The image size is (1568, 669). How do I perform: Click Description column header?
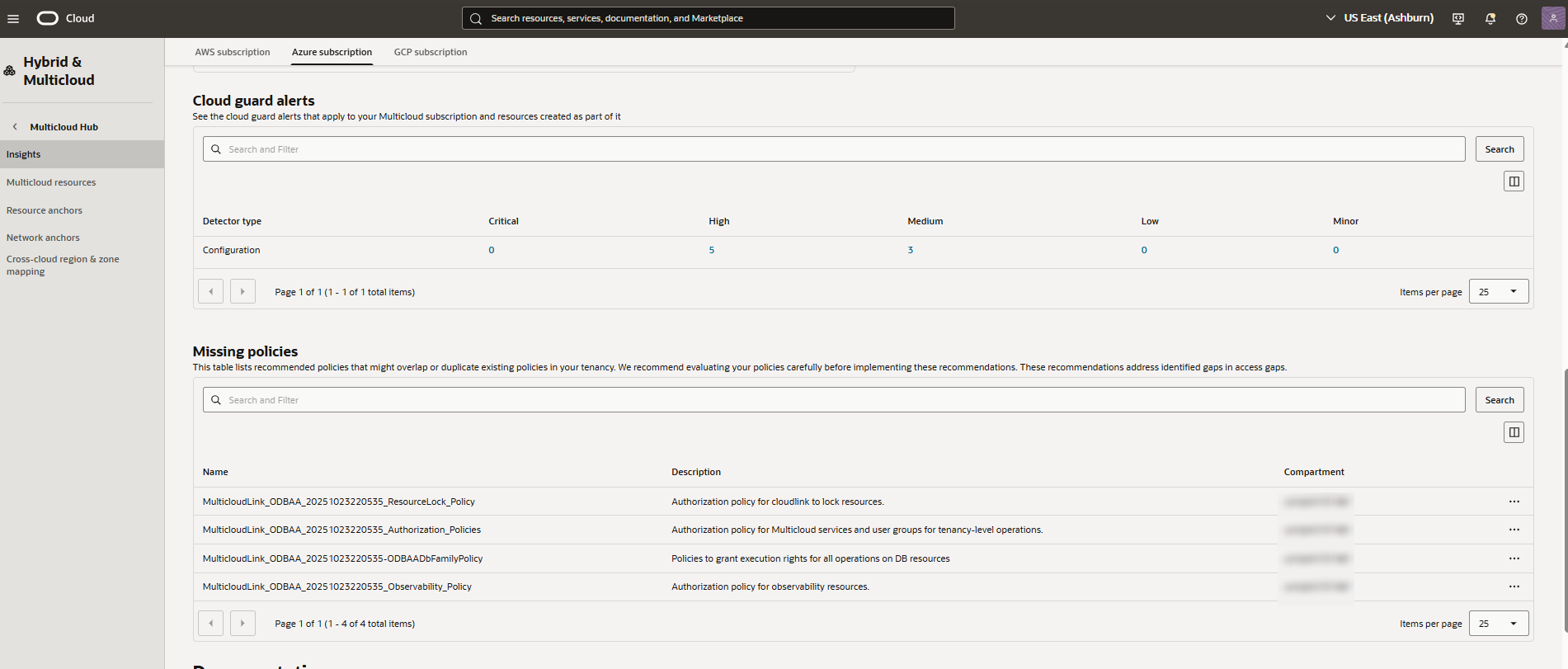coord(696,472)
